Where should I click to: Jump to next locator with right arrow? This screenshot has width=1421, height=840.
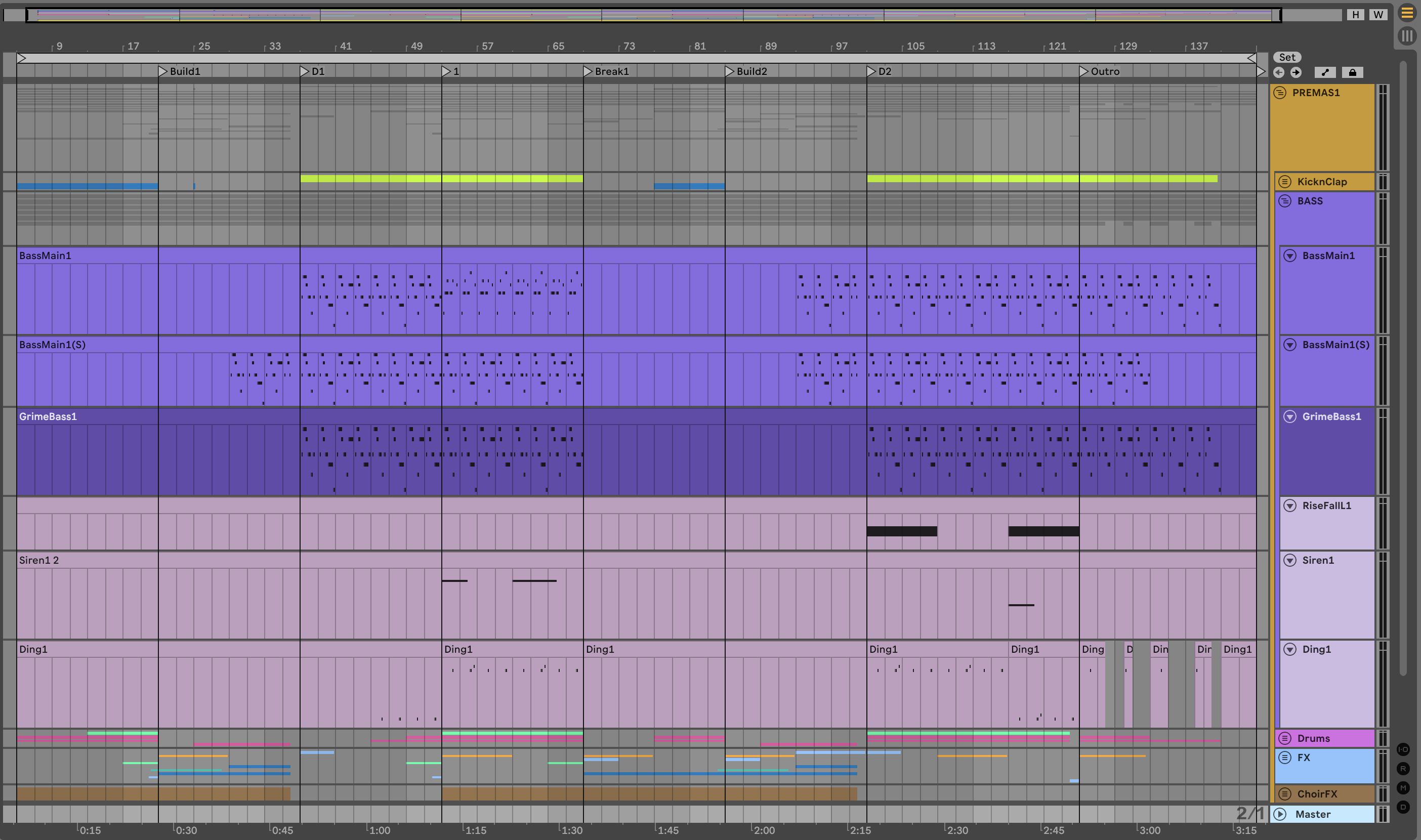tap(1295, 72)
